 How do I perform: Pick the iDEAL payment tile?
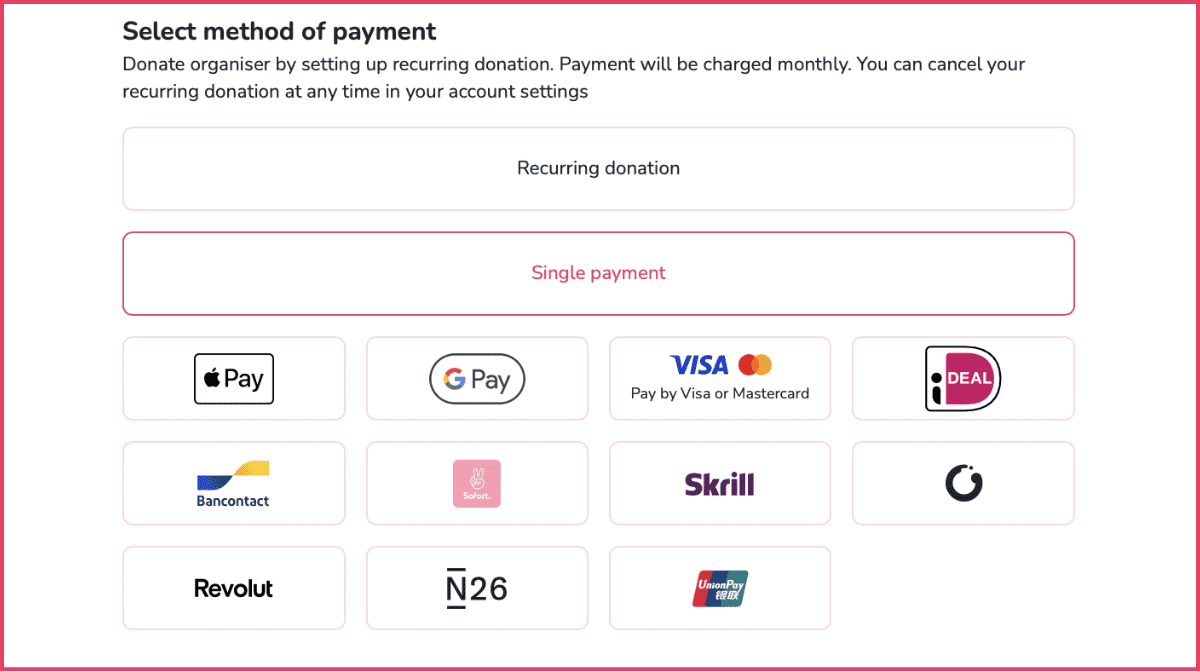coord(963,379)
